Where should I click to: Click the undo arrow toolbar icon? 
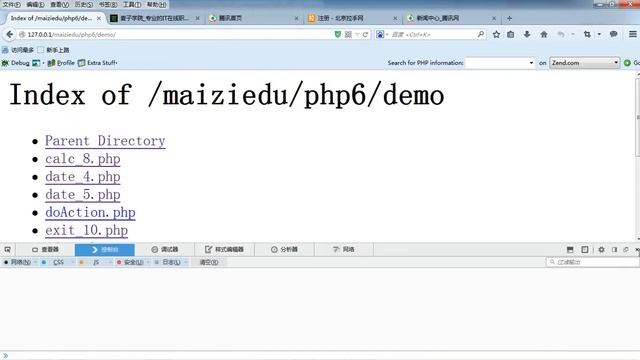[x=561, y=35]
